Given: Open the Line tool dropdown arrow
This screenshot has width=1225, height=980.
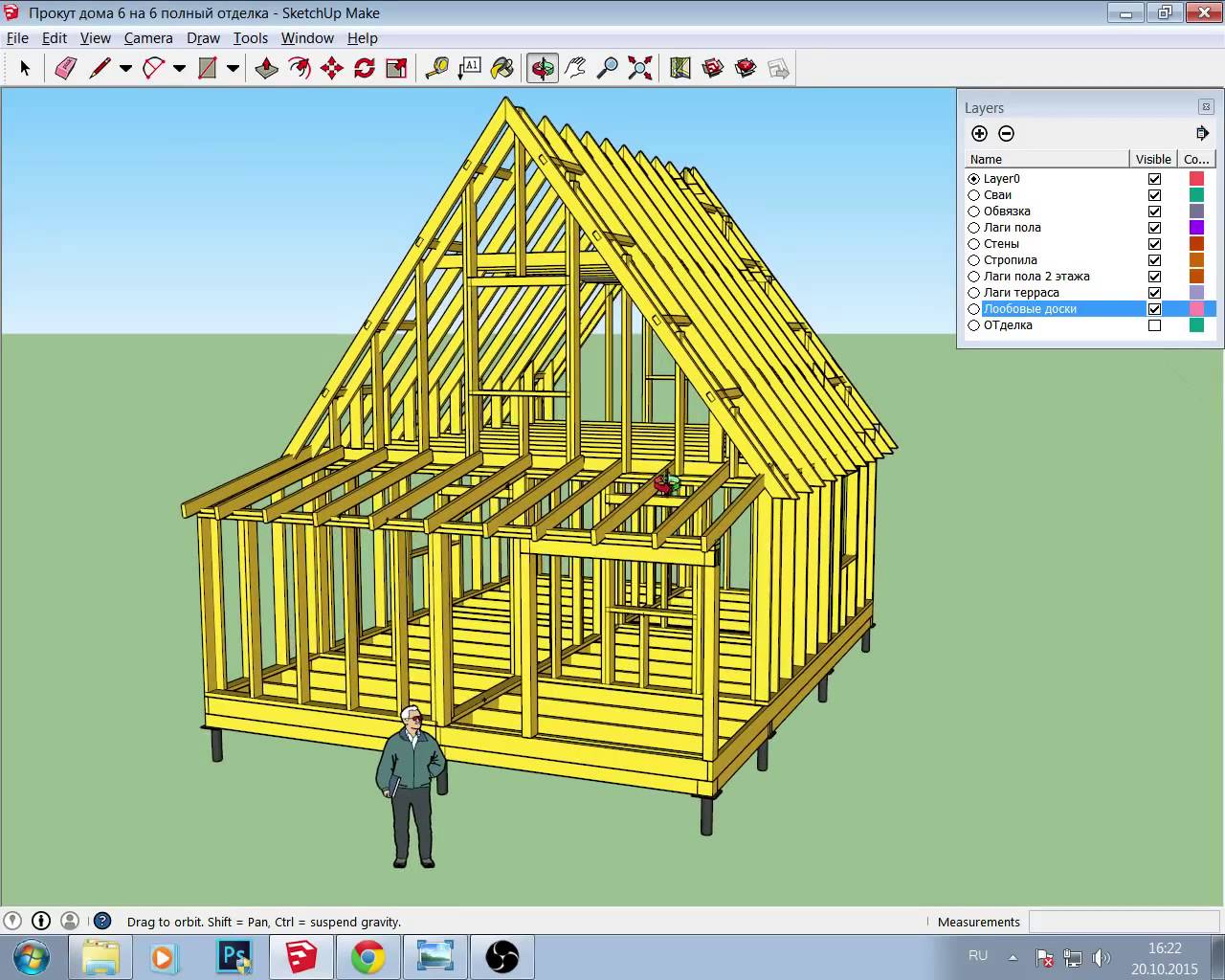Looking at the screenshot, I should point(125,69).
